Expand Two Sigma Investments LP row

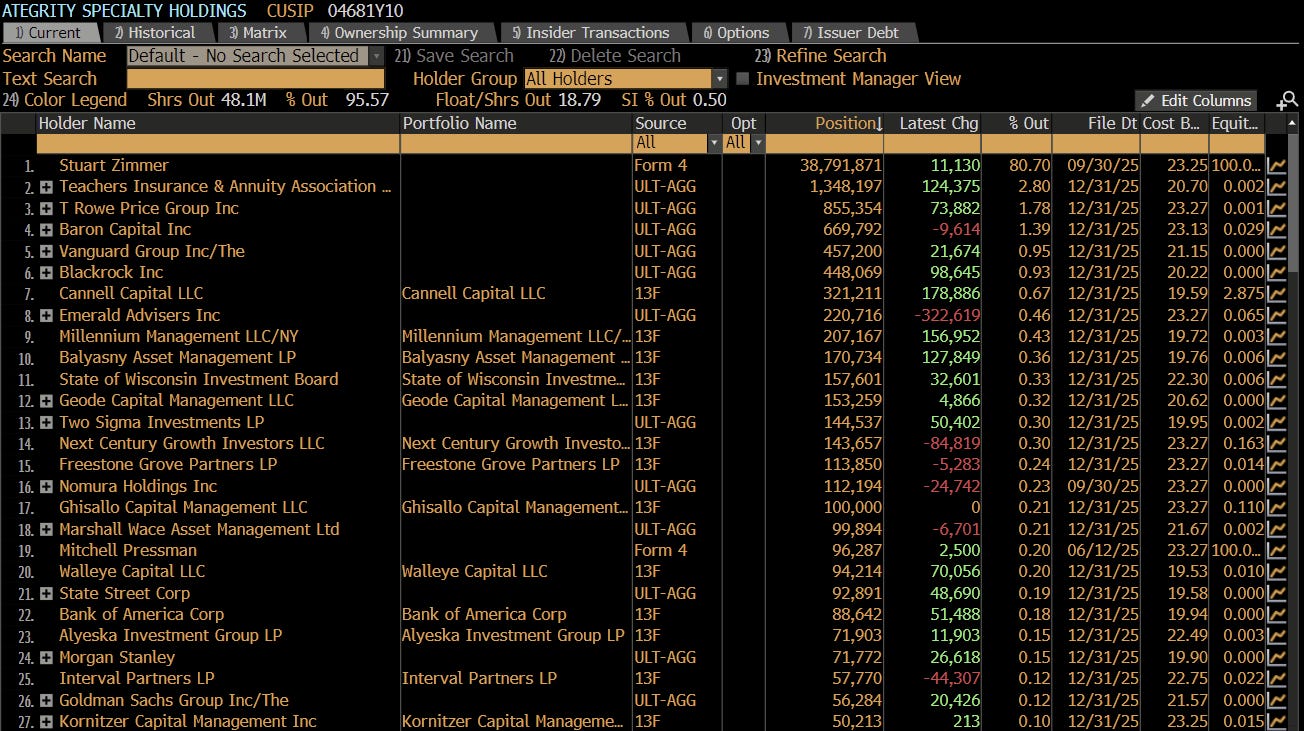point(46,423)
